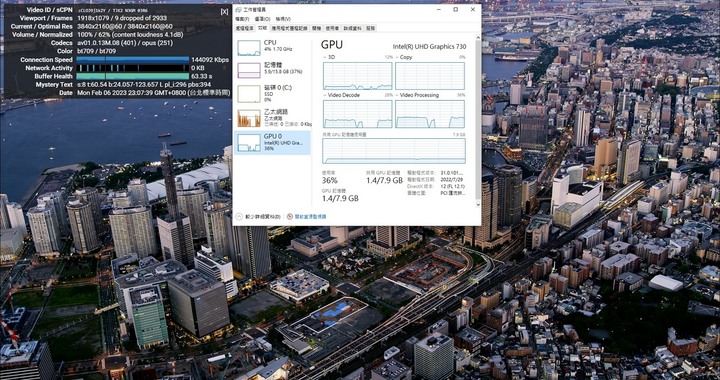The image size is (720, 380).
Task: Click the driver version 31.0.101 value
Action: coord(453,173)
